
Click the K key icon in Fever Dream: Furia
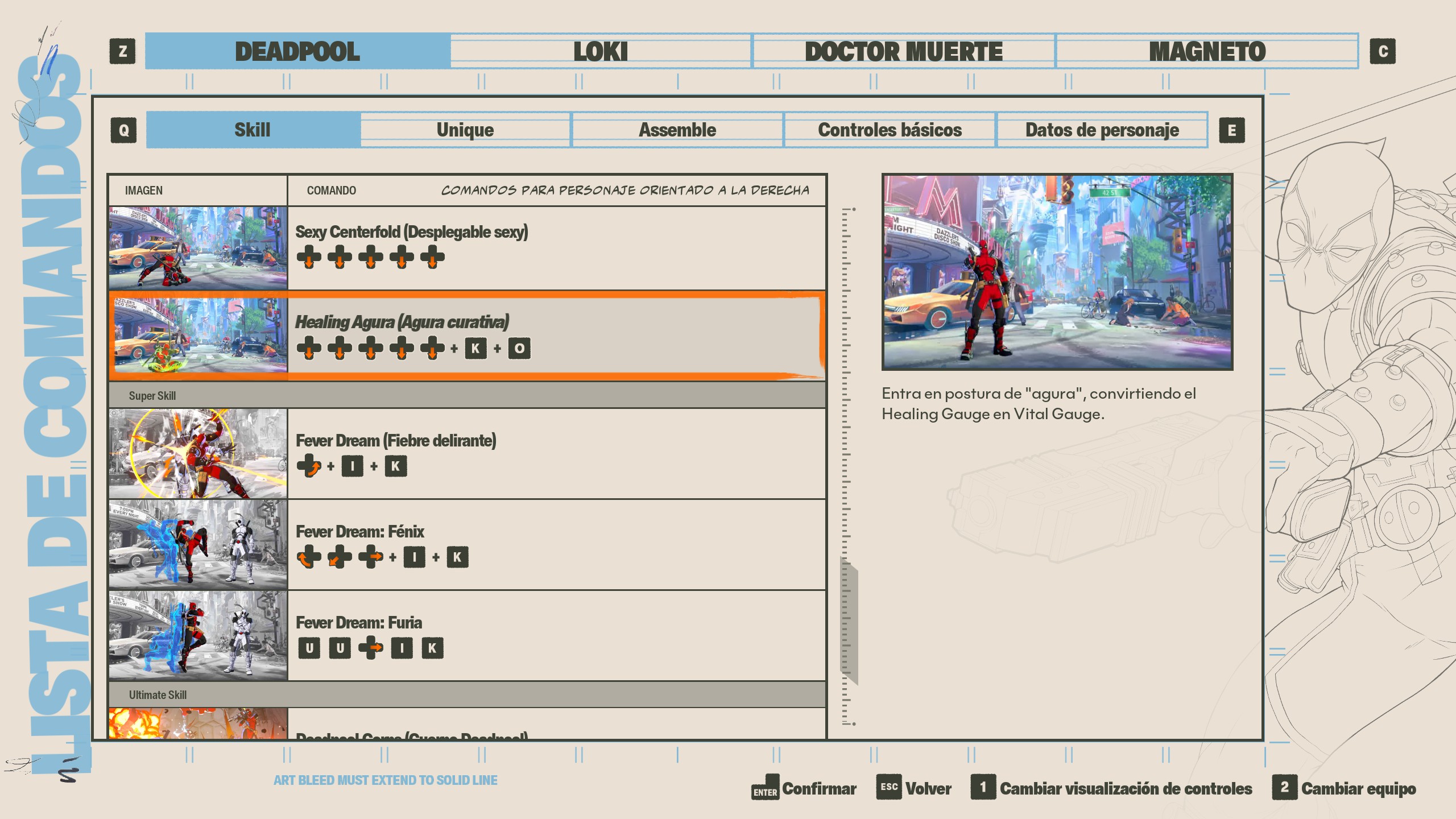pos(433,648)
